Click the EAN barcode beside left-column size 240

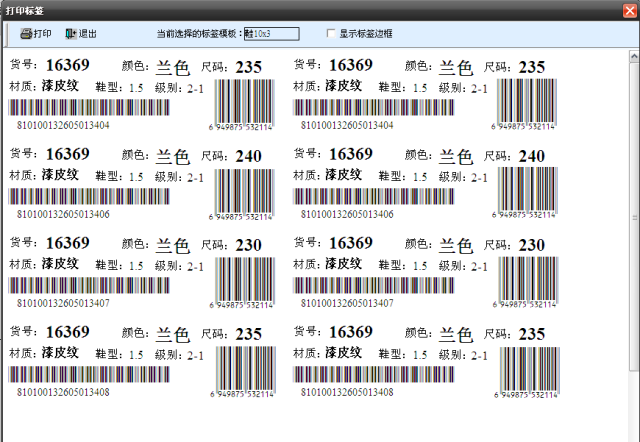tap(242, 189)
